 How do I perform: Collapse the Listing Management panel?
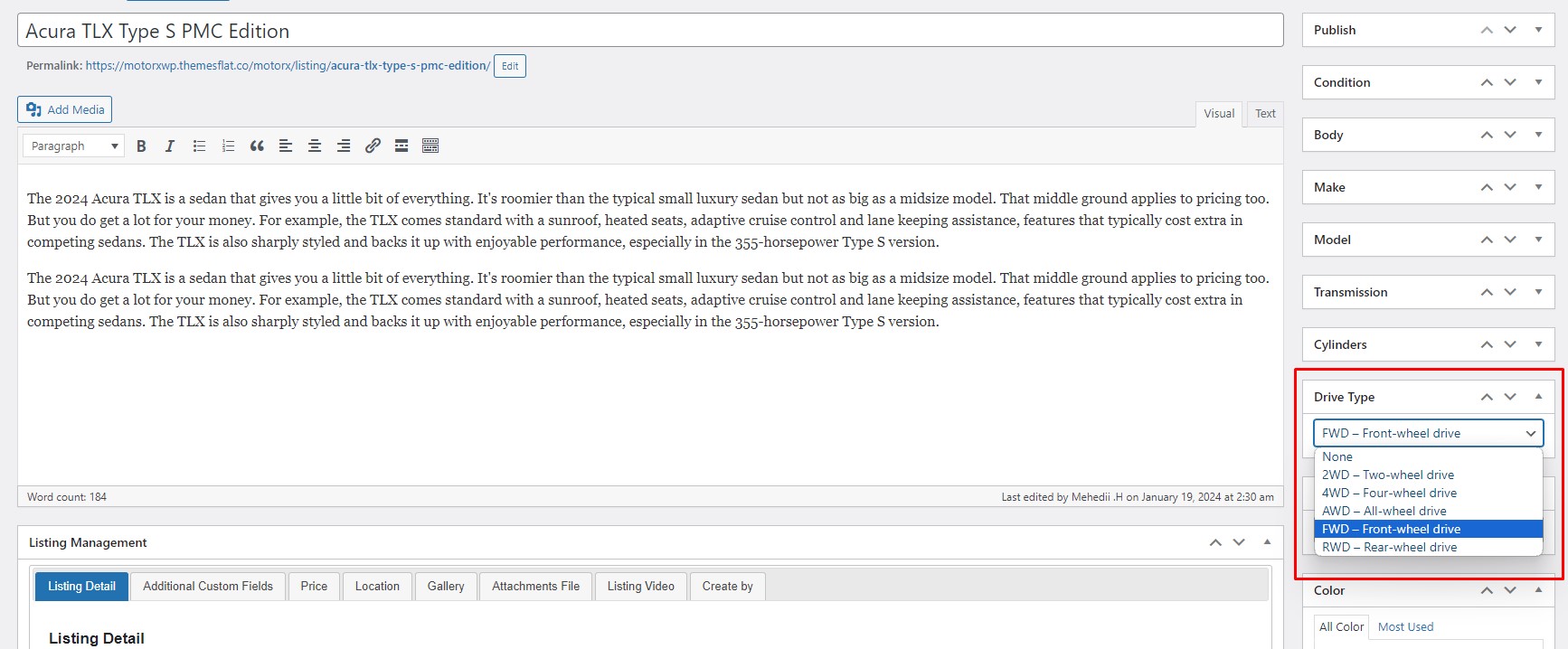click(1267, 542)
